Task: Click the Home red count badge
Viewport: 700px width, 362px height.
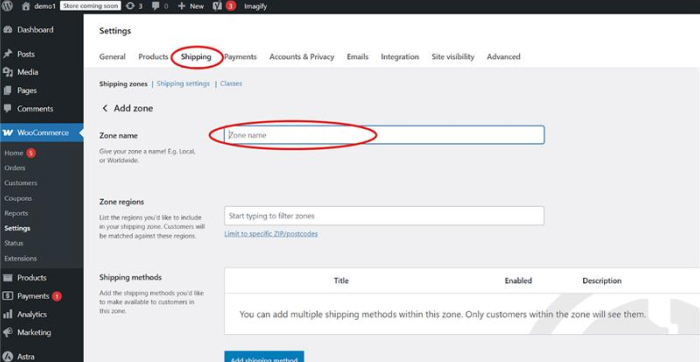Action: 30,153
